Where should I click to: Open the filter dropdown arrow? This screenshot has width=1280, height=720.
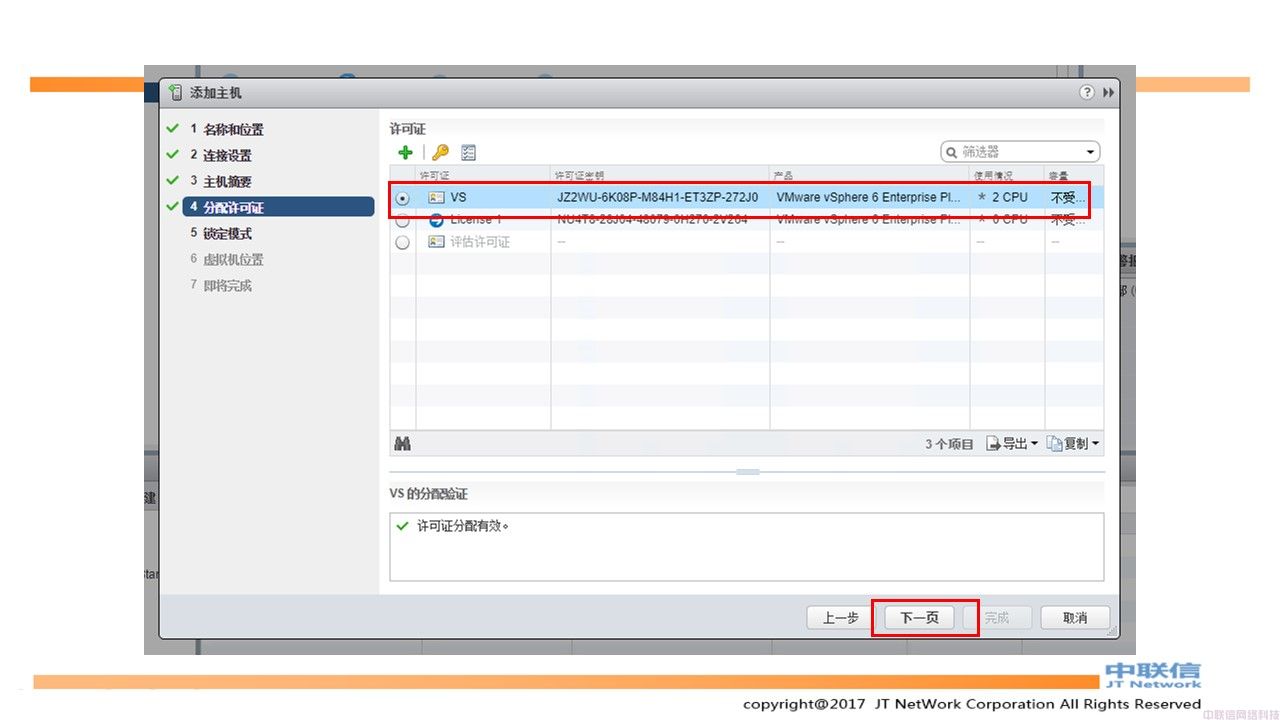tap(1090, 152)
